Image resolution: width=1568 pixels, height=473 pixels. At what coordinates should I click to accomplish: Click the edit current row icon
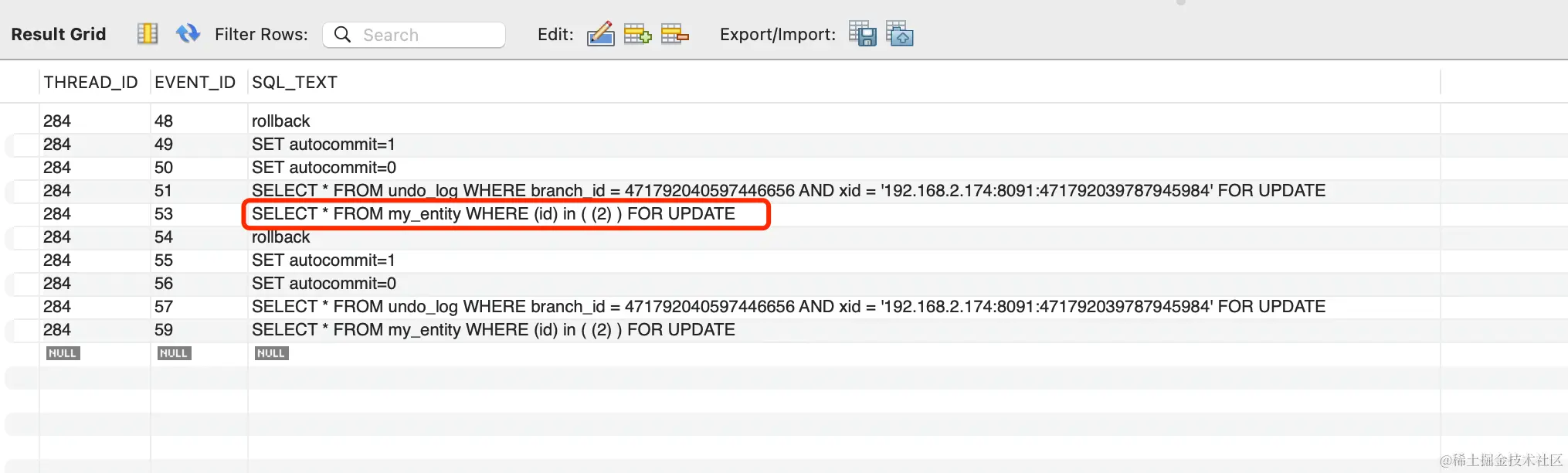[x=600, y=34]
